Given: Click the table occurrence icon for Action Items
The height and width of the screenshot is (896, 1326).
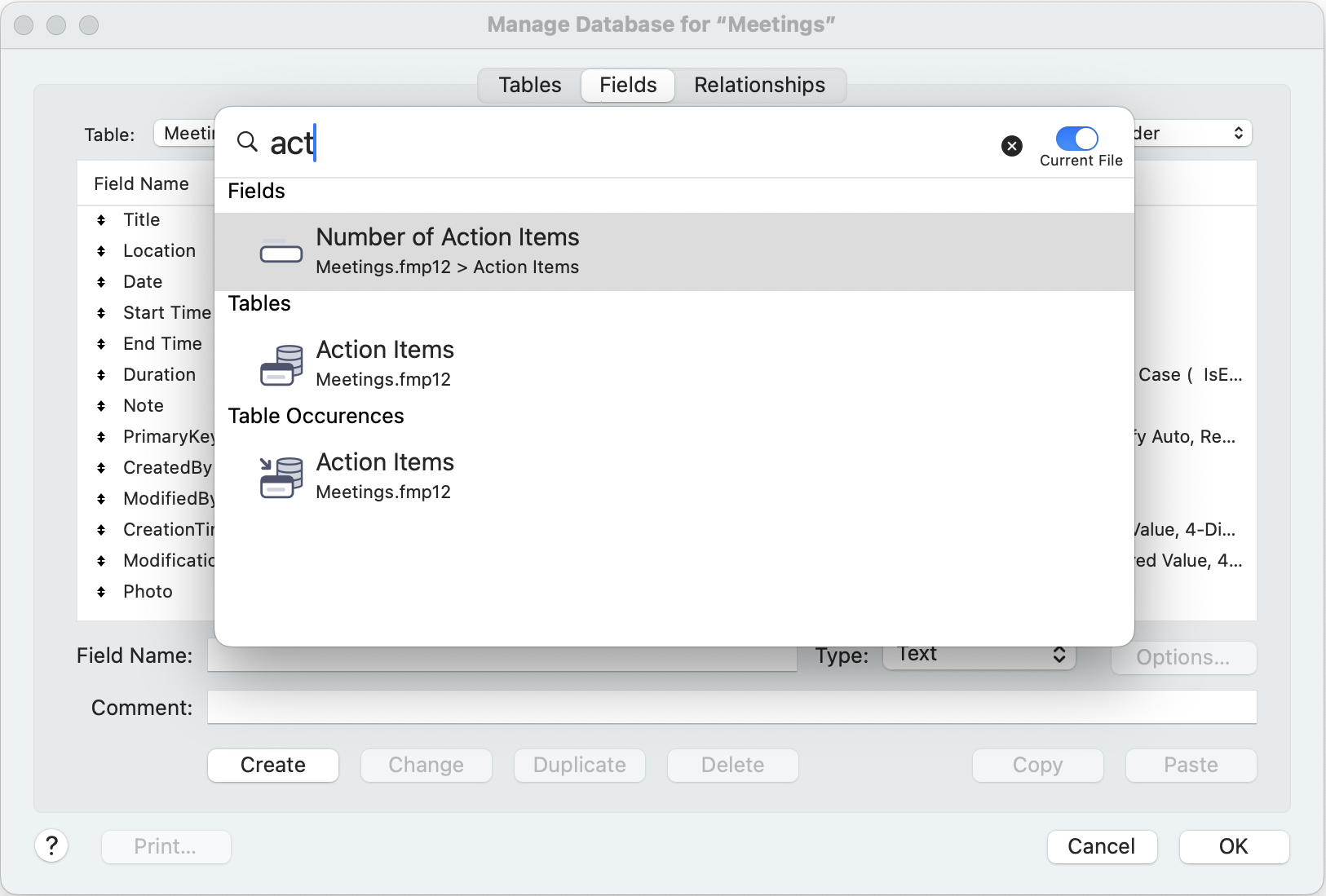Looking at the screenshot, I should (281, 476).
